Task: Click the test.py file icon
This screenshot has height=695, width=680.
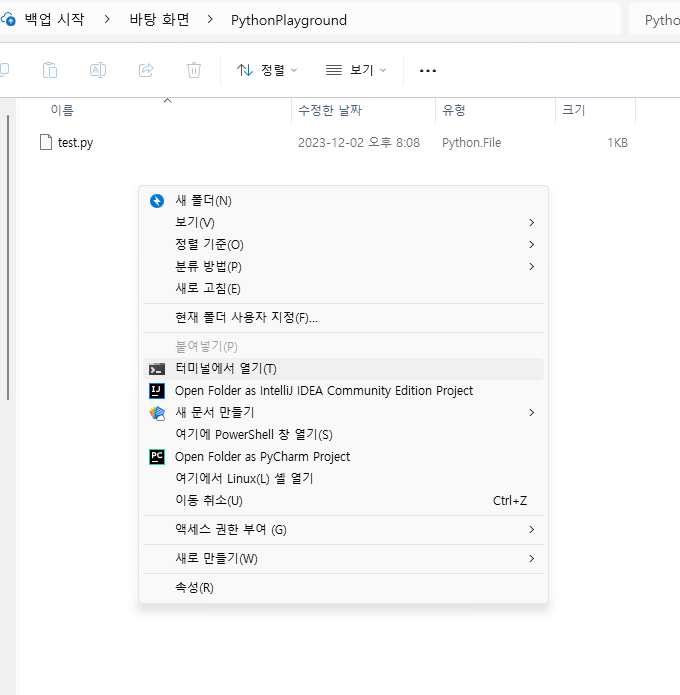Action: pos(46,142)
